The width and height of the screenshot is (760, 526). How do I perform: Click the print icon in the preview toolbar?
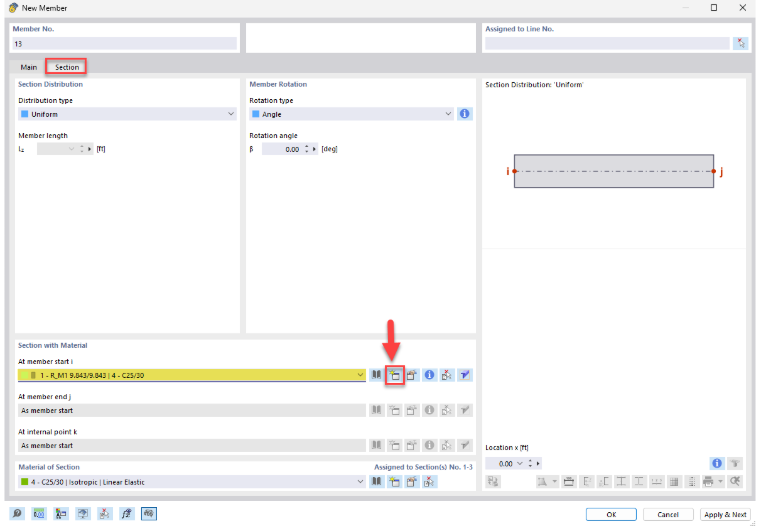pos(708,481)
